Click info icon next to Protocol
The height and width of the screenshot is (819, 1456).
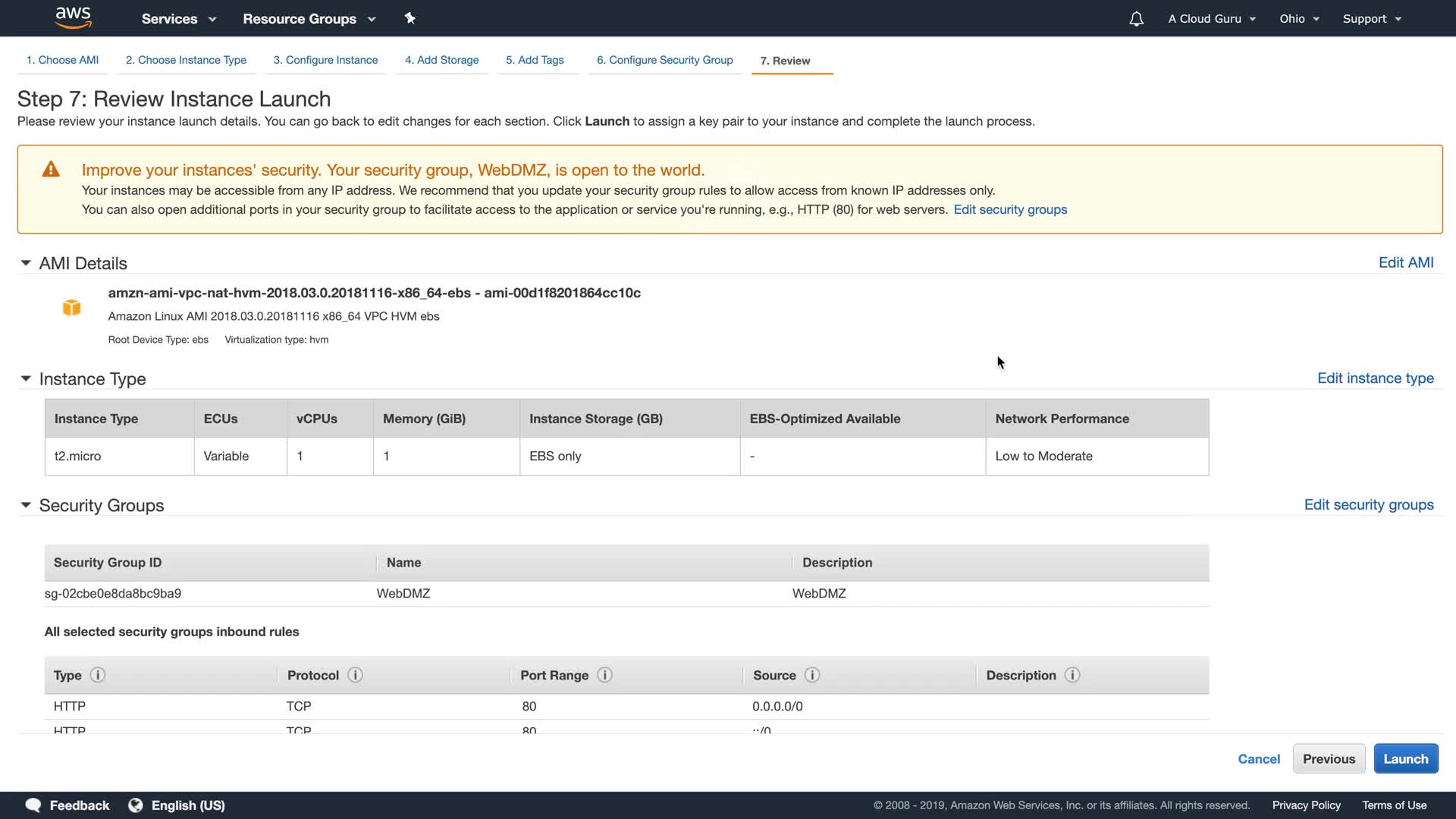355,675
